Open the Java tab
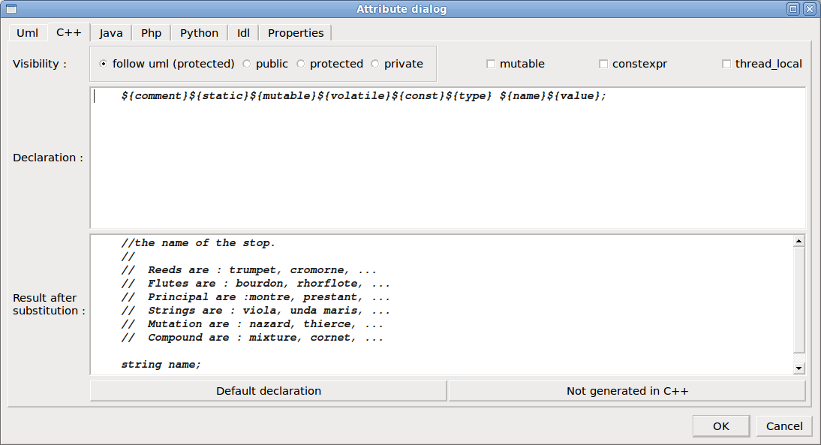This screenshot has height=445, width=821. click(111, 33)
